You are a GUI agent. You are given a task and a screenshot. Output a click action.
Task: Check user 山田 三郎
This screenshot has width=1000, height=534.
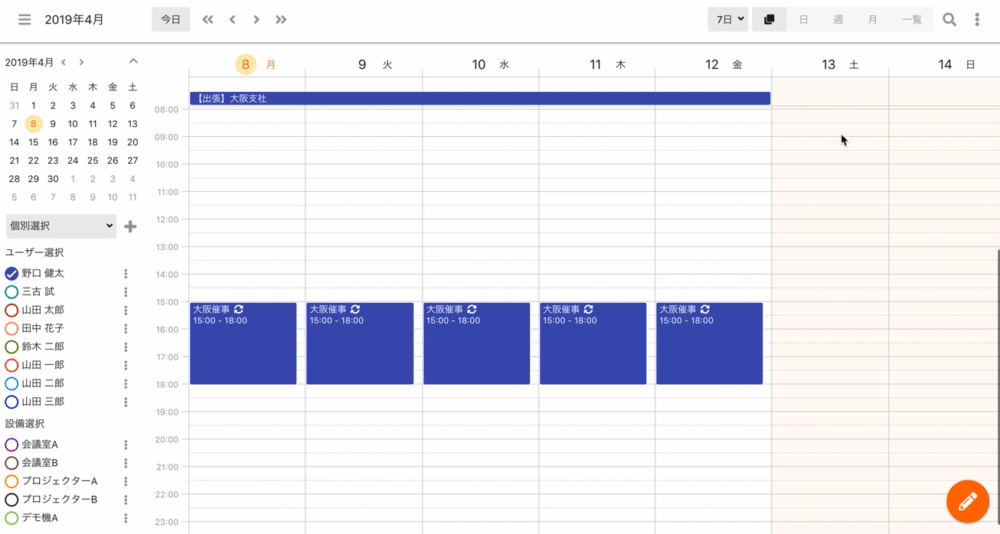click(x=11, y=402)
